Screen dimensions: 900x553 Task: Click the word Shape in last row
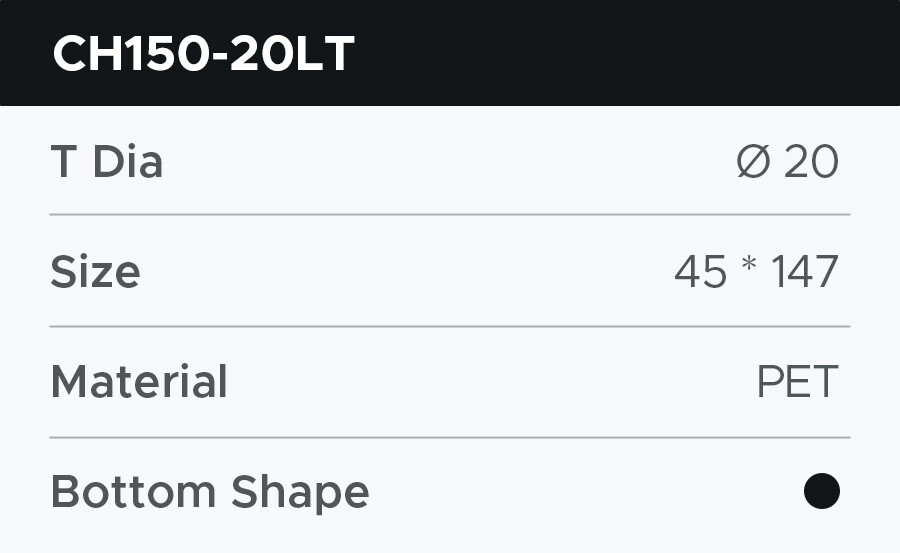click(300, 492)
